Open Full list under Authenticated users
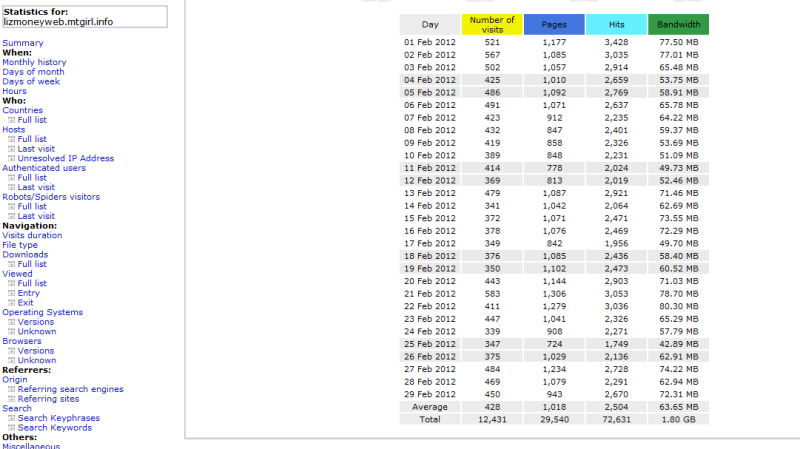 (x=32, y=178)
